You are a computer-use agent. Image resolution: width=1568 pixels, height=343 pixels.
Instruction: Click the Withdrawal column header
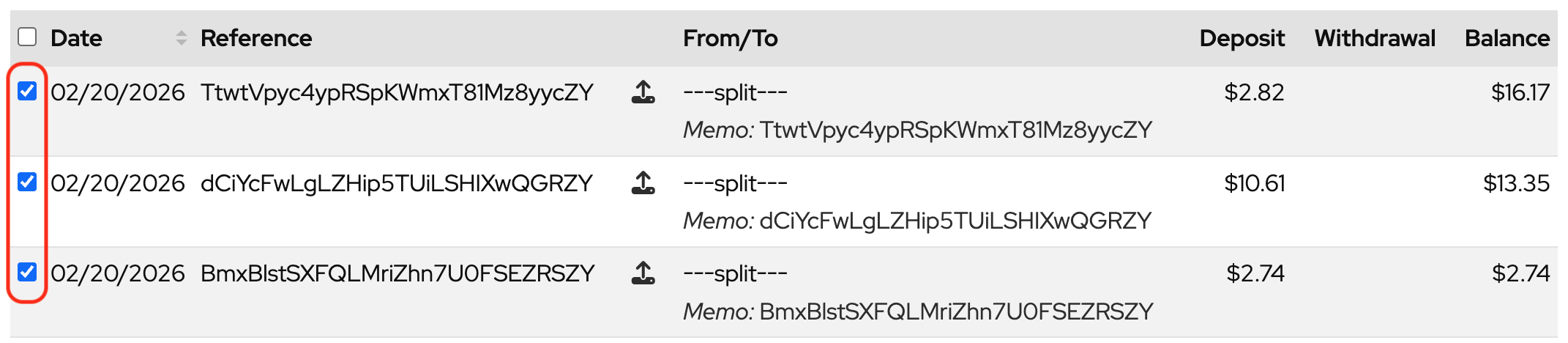(x=1374, y=38)
